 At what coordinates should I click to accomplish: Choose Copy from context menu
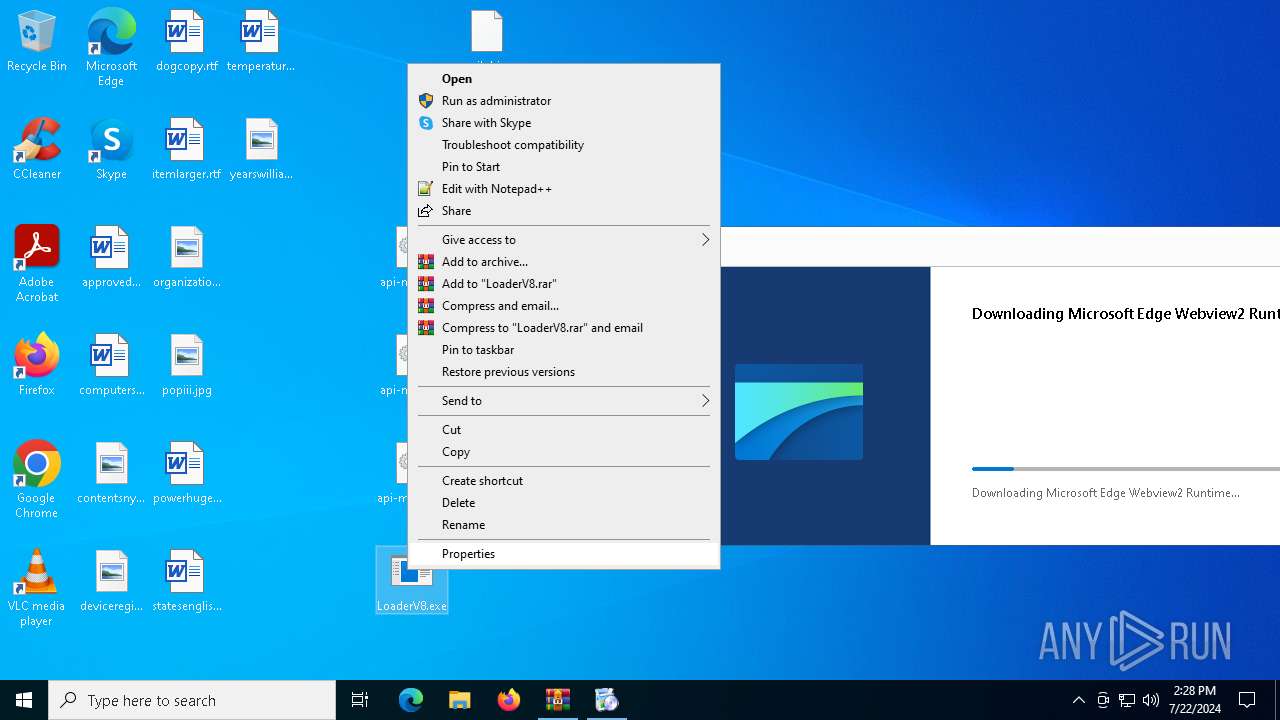pos(564,452)
